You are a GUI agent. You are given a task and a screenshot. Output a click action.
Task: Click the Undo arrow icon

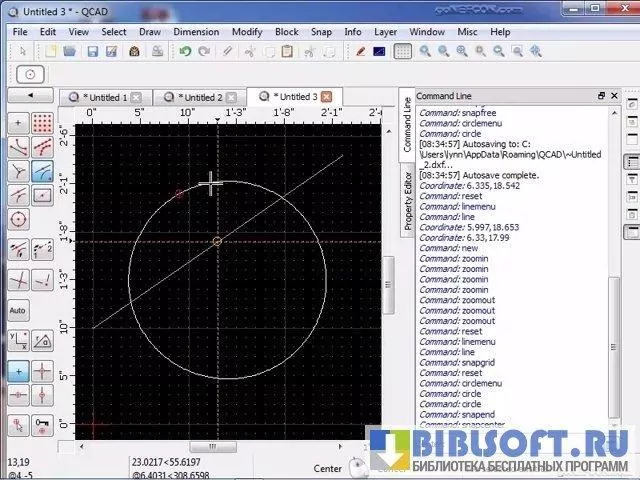pyautogui.click(x=185, y=51)
